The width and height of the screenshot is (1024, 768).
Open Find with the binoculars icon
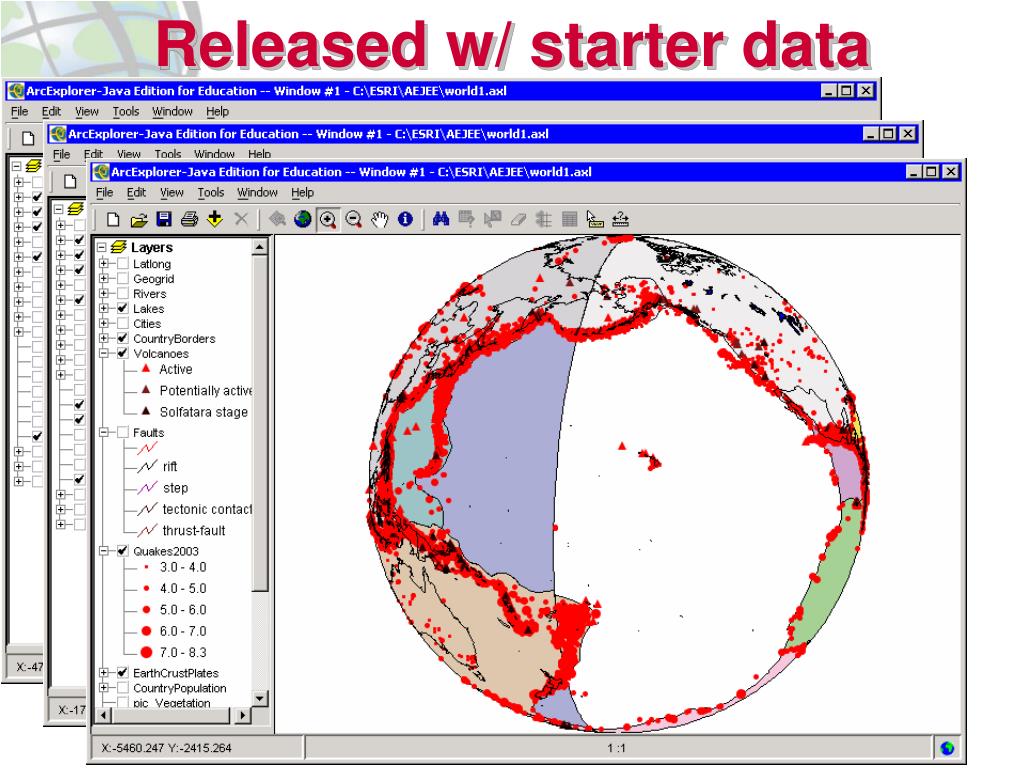pyautogui.click(x=441, y=219)
